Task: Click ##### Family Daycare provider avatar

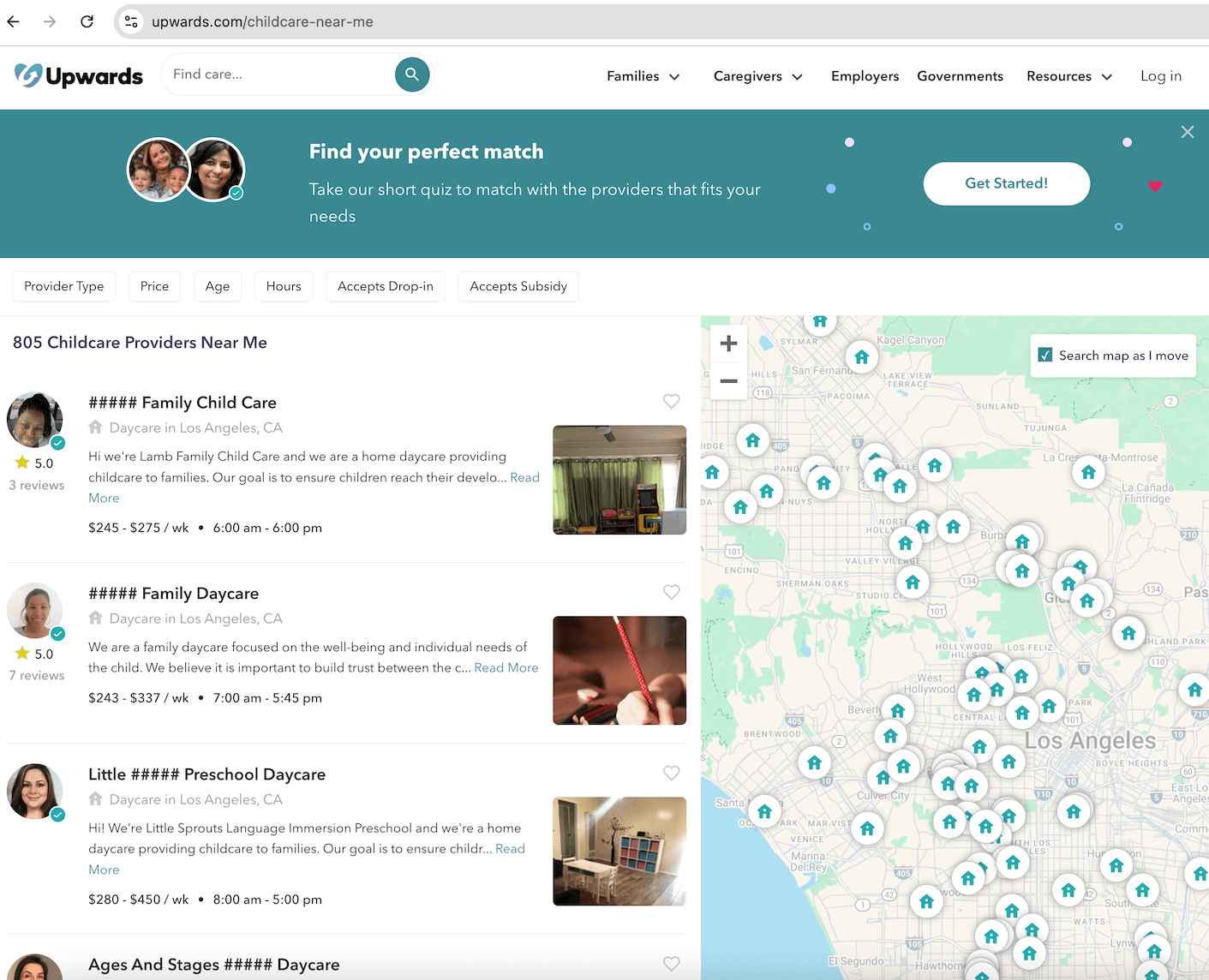Action: tap(35, 611)
